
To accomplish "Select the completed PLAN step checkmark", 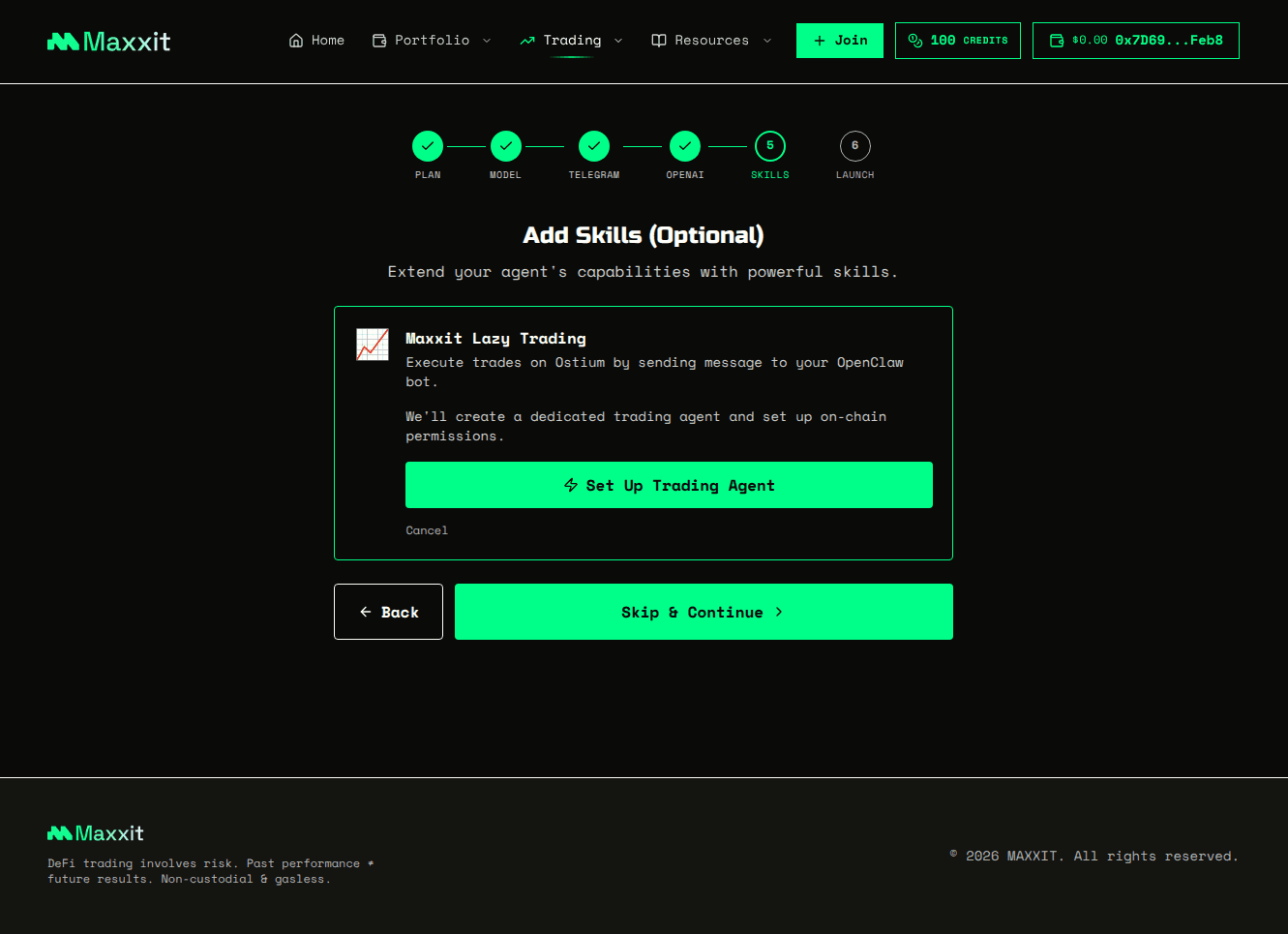I will tap(427, 146).
